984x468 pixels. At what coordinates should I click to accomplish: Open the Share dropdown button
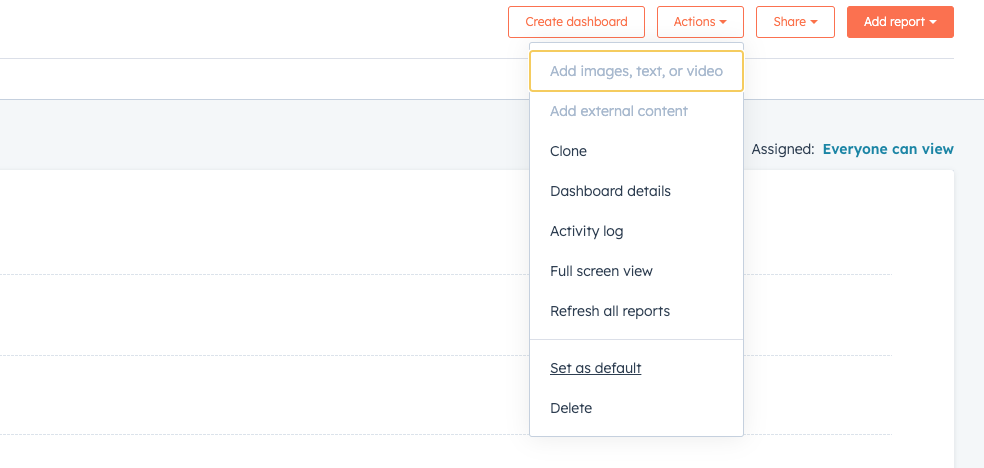click(x=795, y=22)
